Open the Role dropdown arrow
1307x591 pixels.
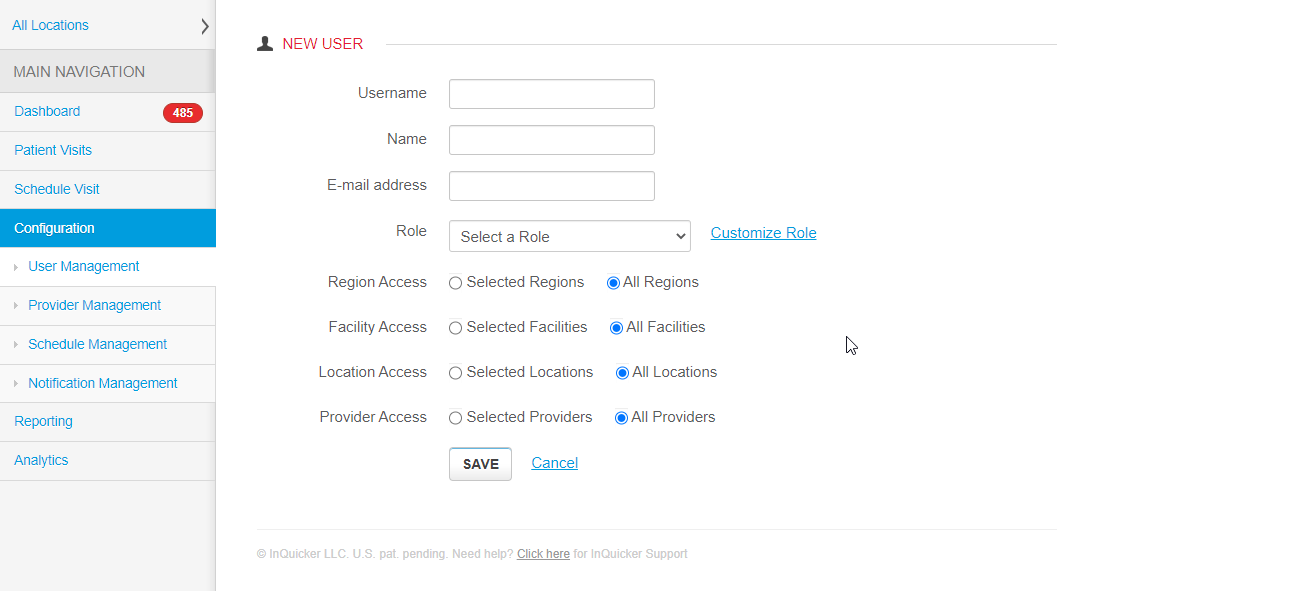click(x=677, y=236)
